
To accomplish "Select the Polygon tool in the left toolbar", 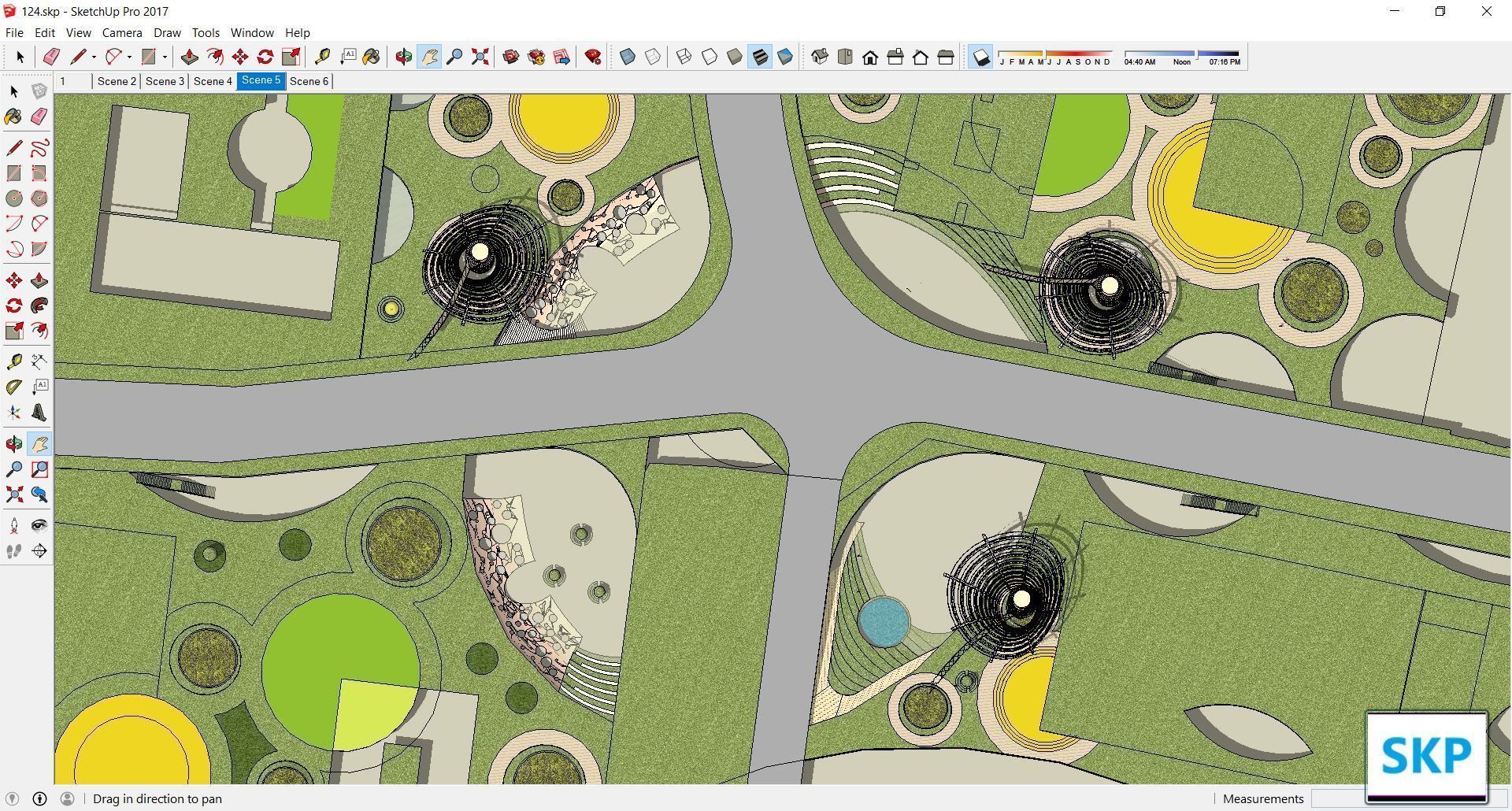I will tap(39, 198).
